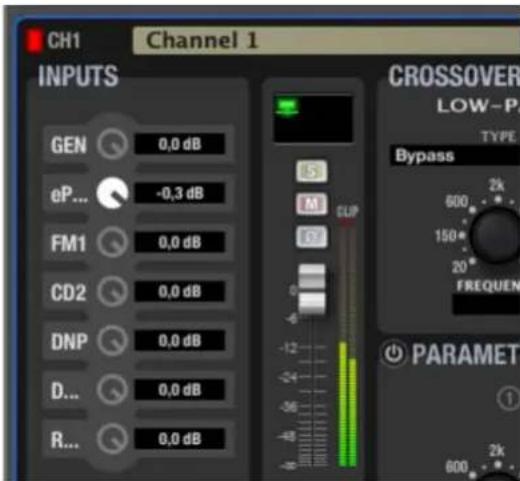The height and width of the screenshot is (481, 520).
Task: Click the -0,3 dB value field
Action: [180, 193]
